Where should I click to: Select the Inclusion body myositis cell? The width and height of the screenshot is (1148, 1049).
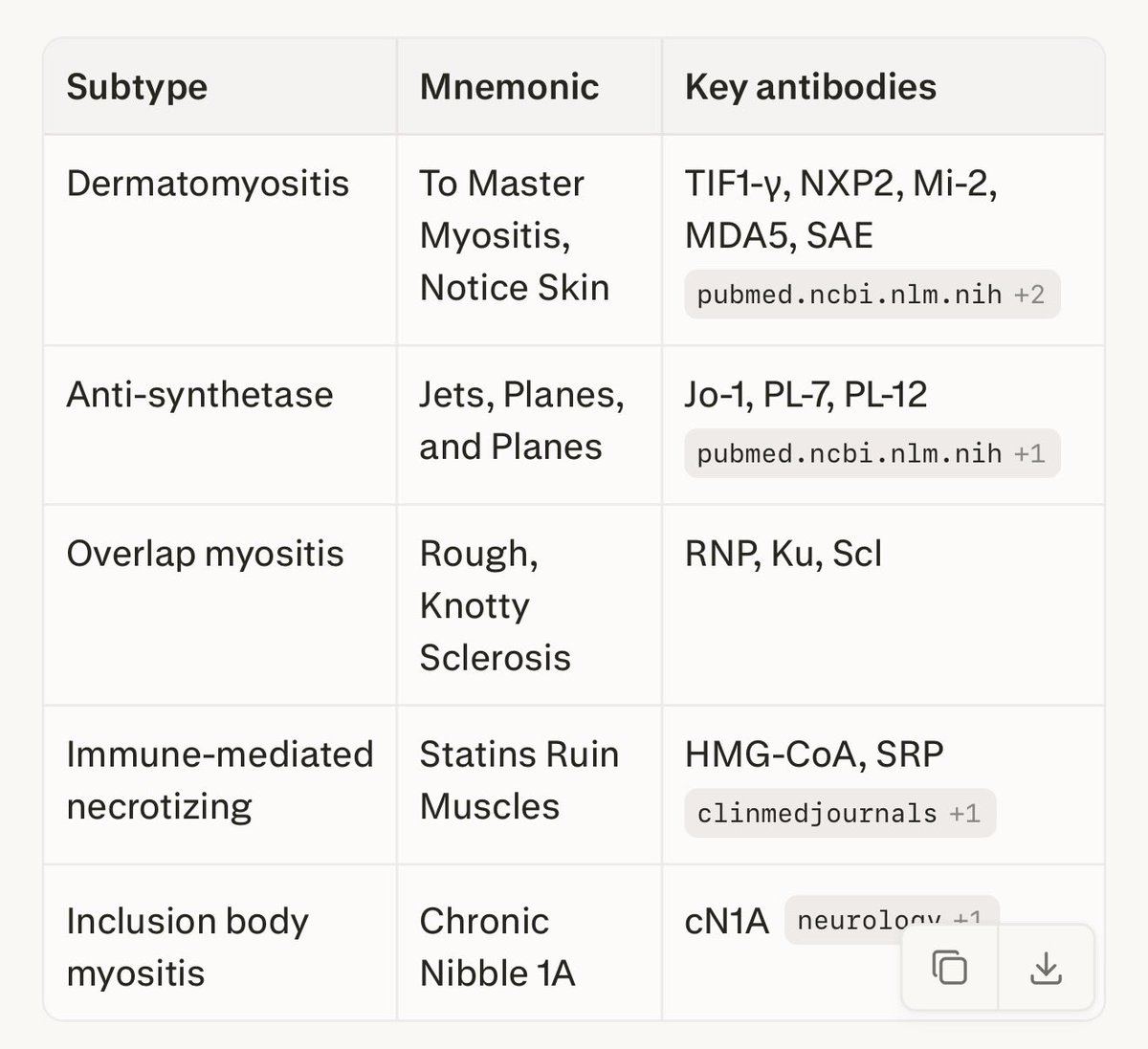tap(188, 947)
